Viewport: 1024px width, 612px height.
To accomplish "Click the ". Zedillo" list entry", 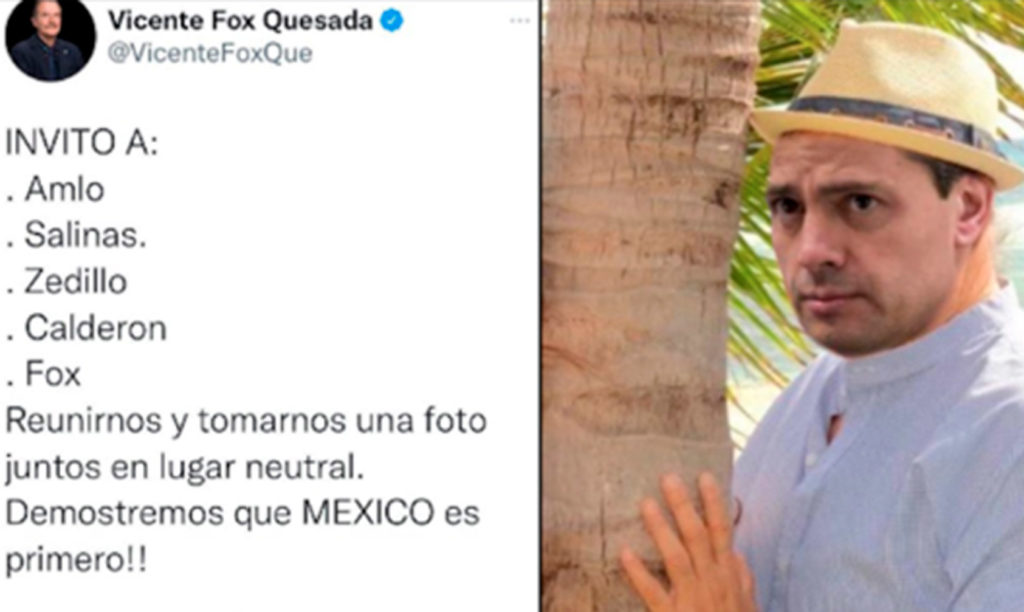I will coord(67,282).
